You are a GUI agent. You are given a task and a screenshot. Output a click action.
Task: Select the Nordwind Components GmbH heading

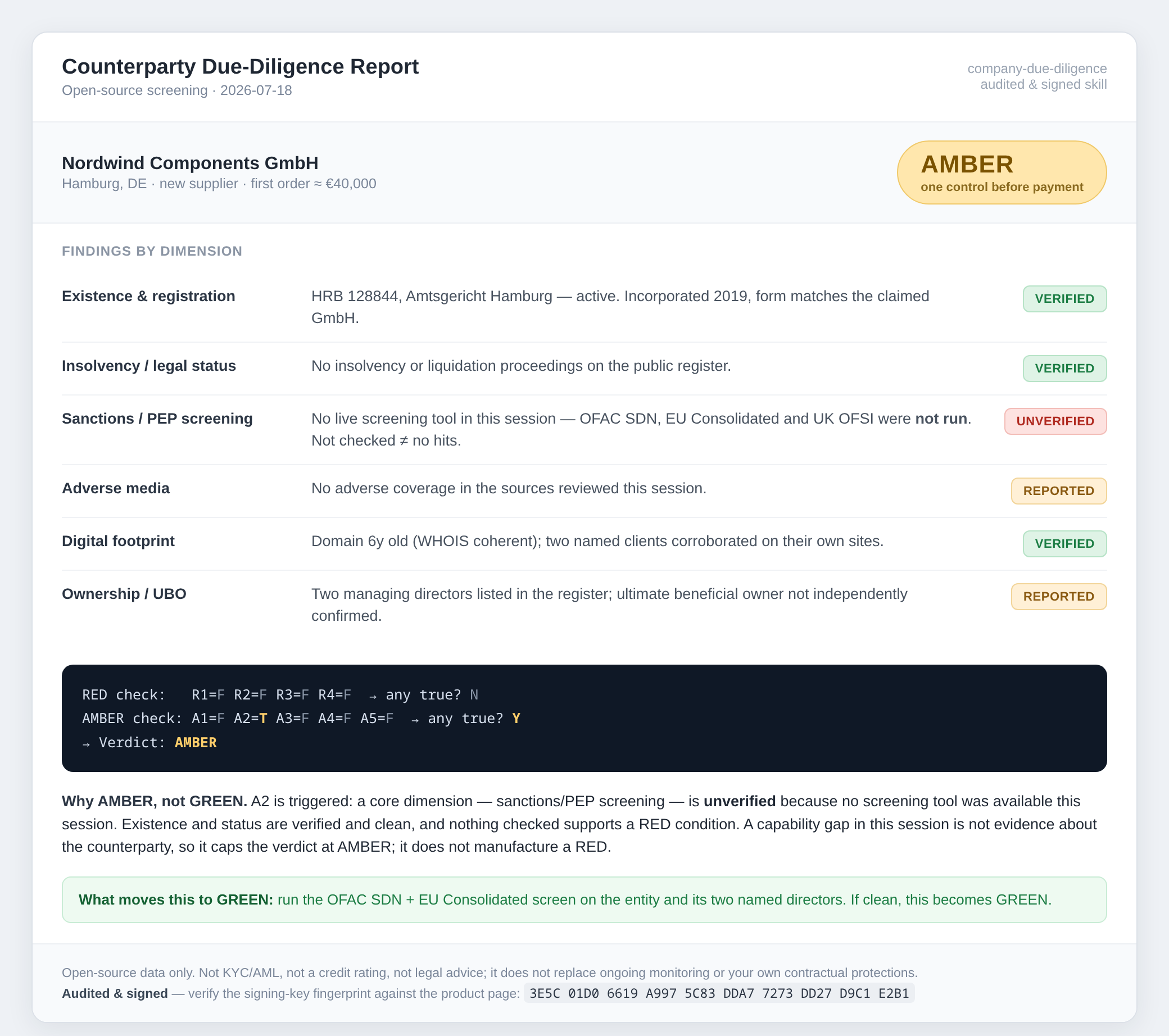point(190,163)
